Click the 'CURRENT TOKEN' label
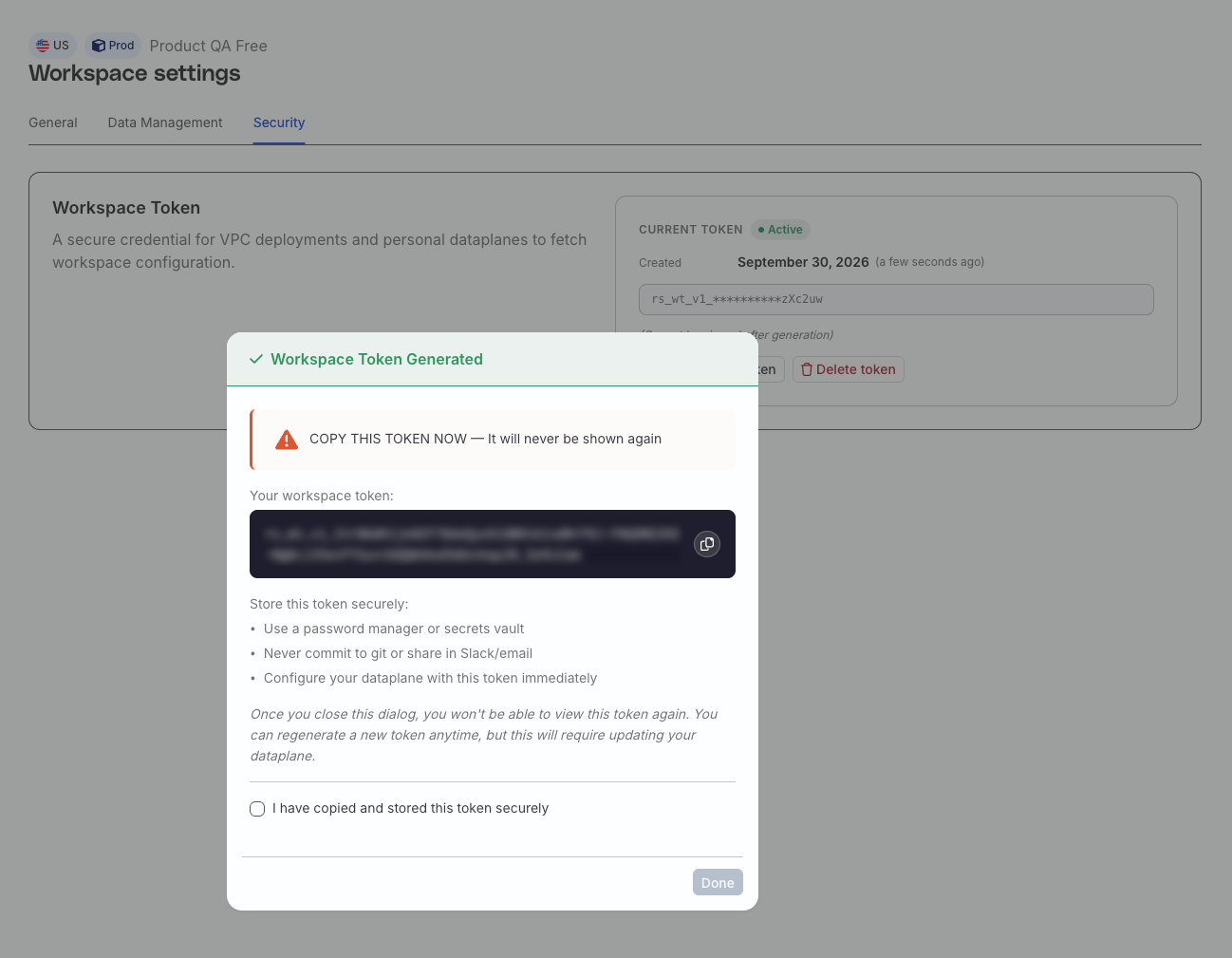Screen dimensions: 1232x958 click(x=691, y=230)
